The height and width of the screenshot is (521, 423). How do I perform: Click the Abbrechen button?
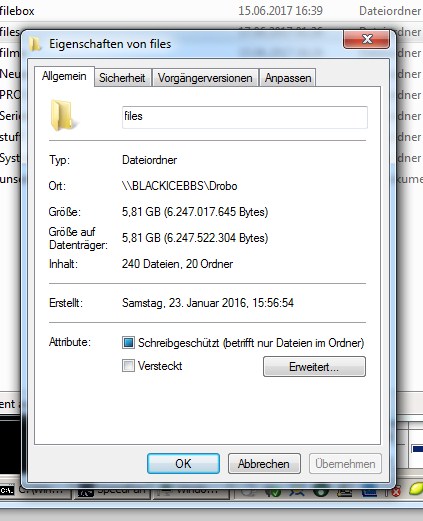(264, 463)
